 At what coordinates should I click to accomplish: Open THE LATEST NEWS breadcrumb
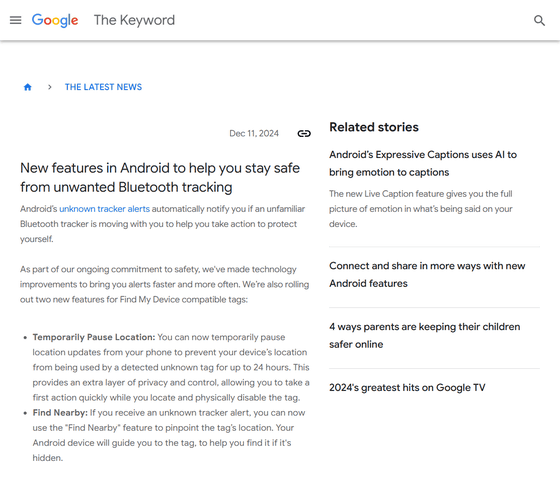tap(103, 87)
